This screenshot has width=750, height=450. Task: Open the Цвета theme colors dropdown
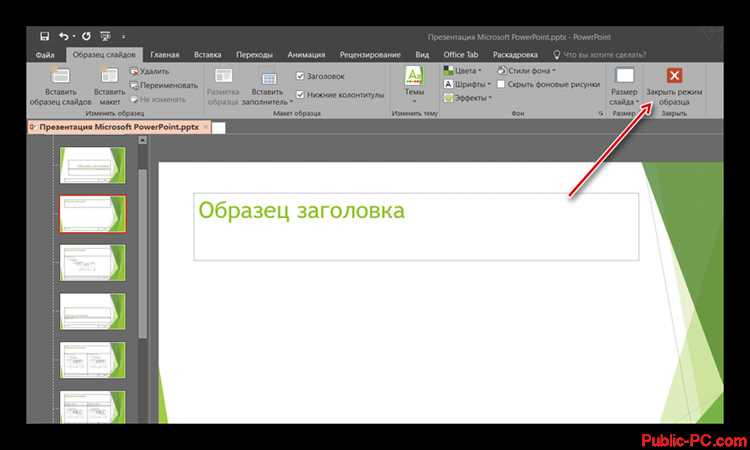(x=462, y=71)
